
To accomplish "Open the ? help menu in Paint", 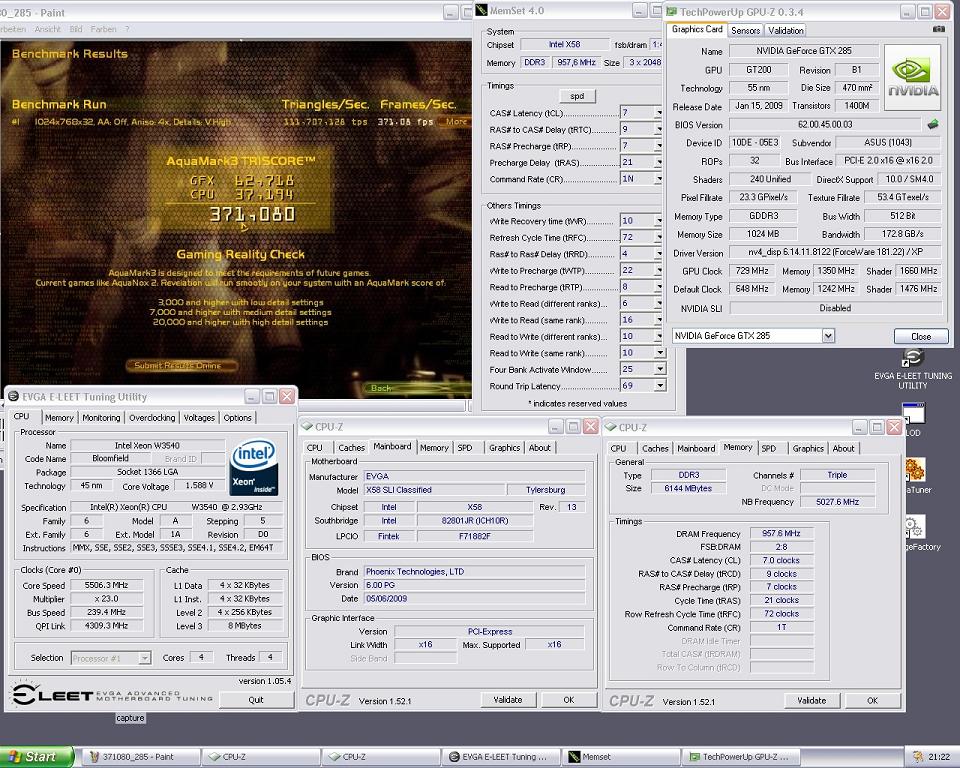I will [x=127, y=29].
